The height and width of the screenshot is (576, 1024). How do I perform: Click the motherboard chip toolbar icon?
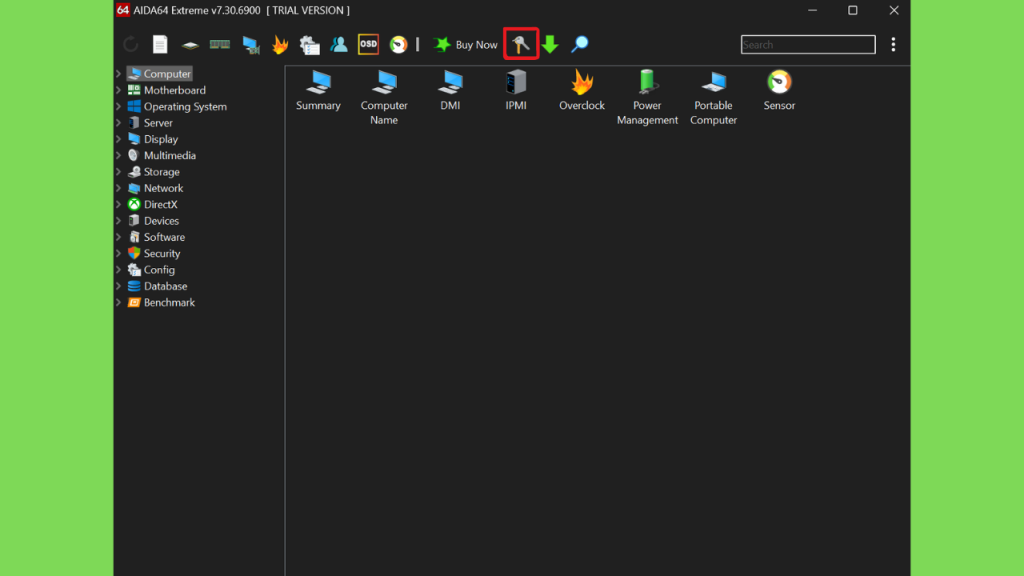pos(190,45)
